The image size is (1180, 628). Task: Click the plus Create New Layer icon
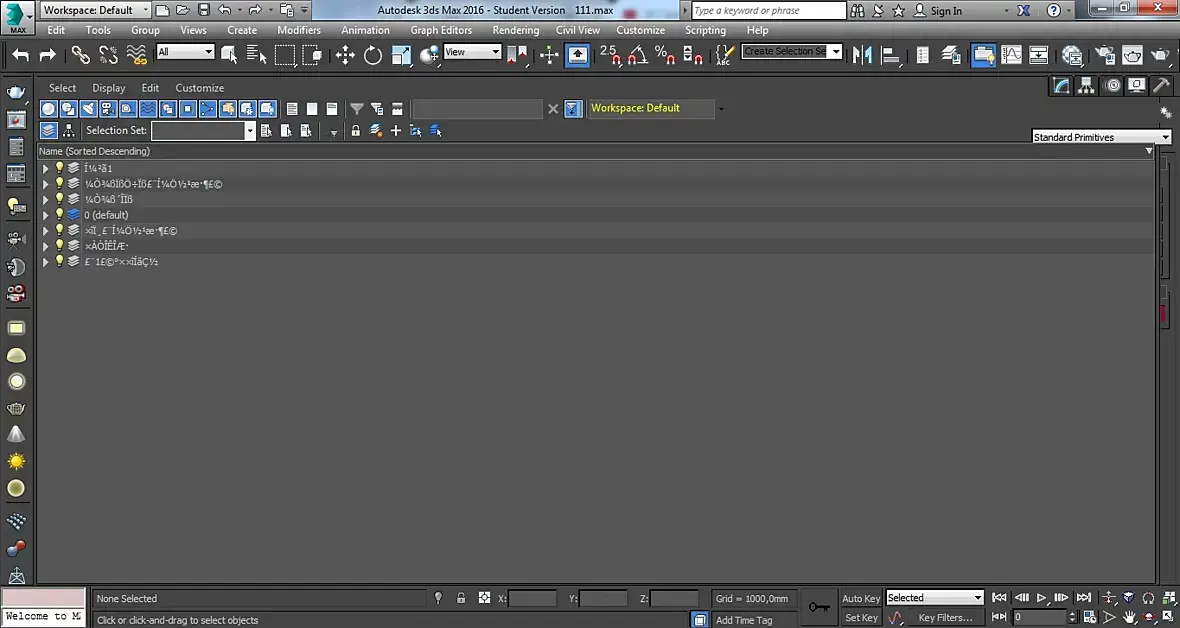coord(396,130)
